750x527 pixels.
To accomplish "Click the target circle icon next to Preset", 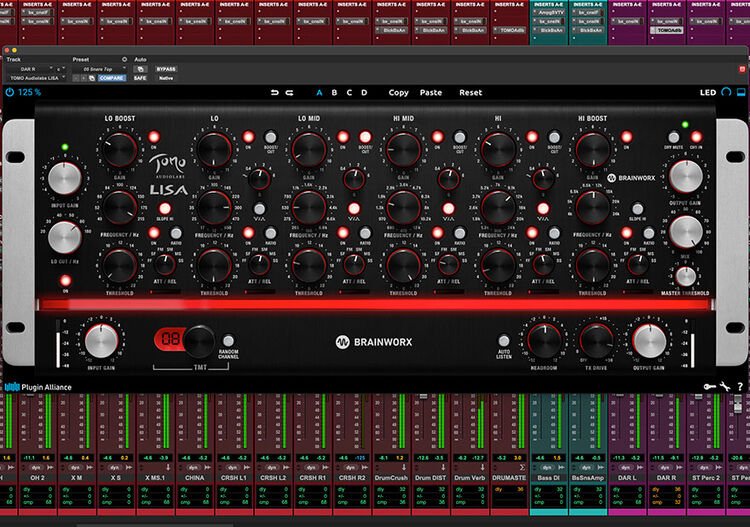I will tap(124, 60).
